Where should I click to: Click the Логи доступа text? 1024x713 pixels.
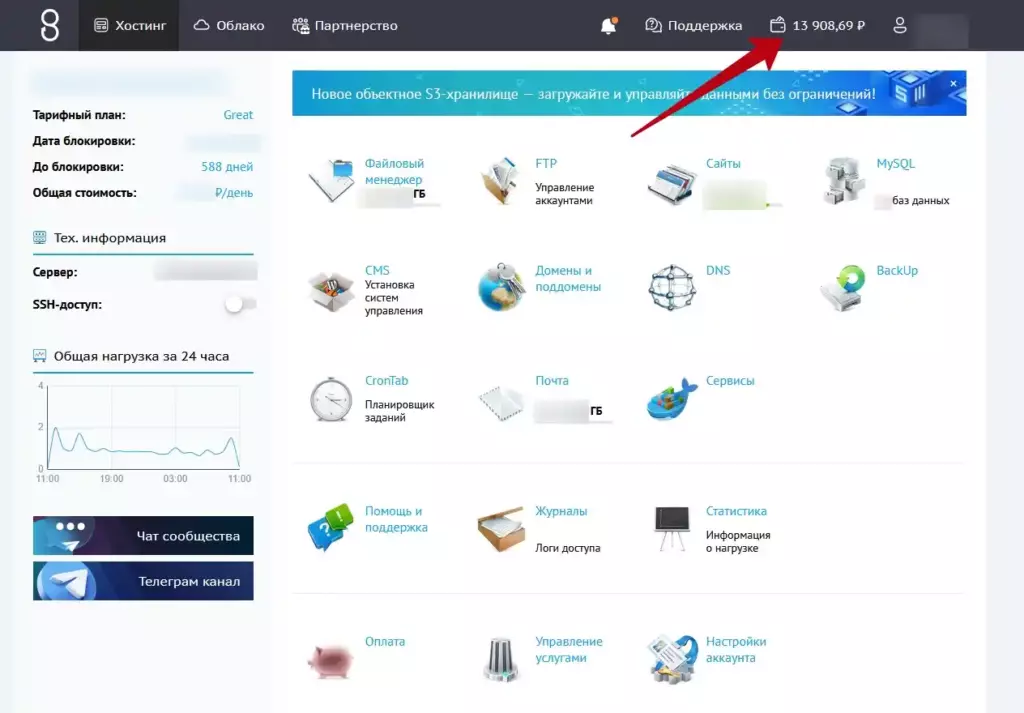pyautogui.click(x=568, y=548)
